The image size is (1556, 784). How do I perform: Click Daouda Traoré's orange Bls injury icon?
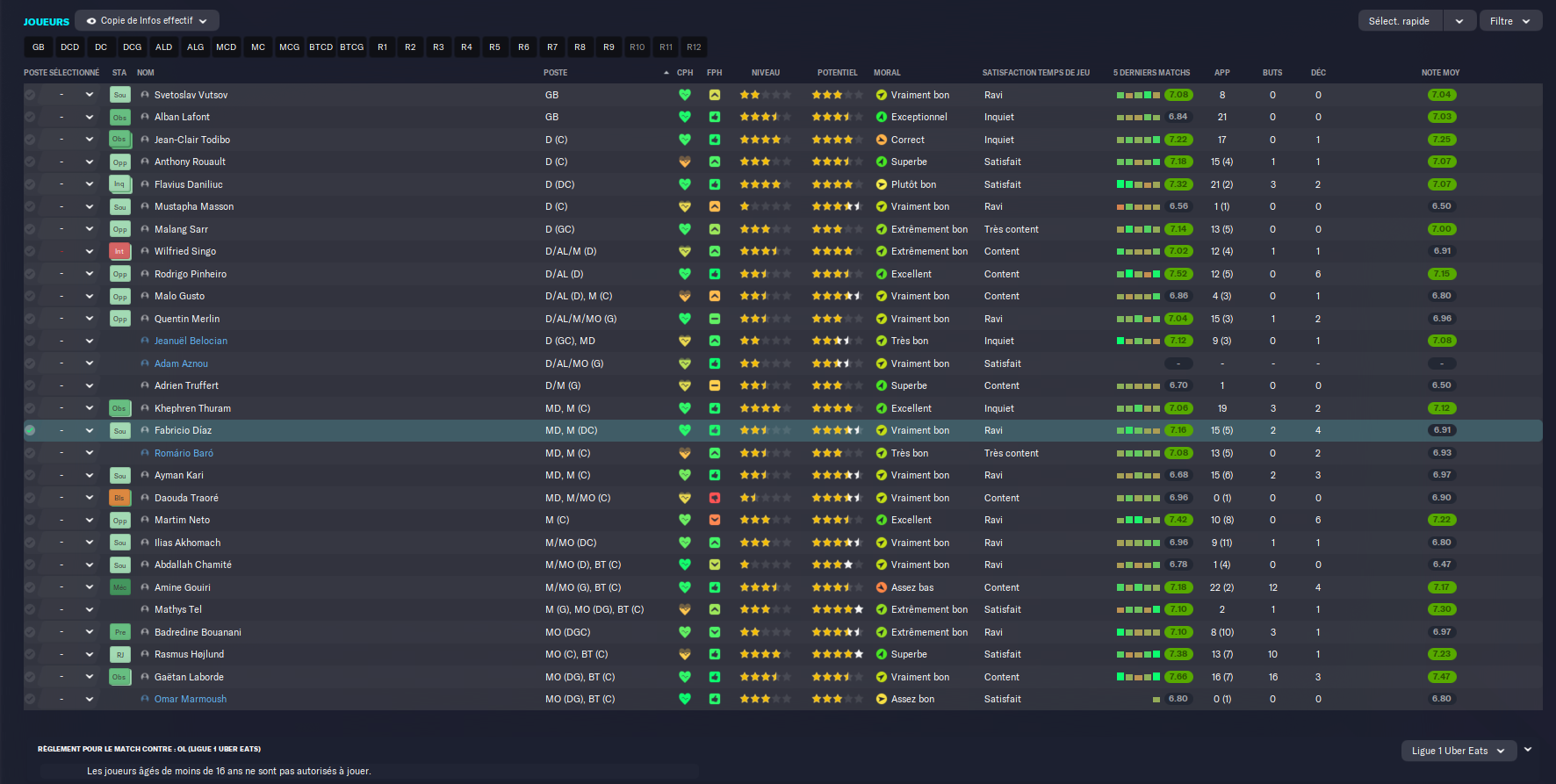[x=119, y=498]
